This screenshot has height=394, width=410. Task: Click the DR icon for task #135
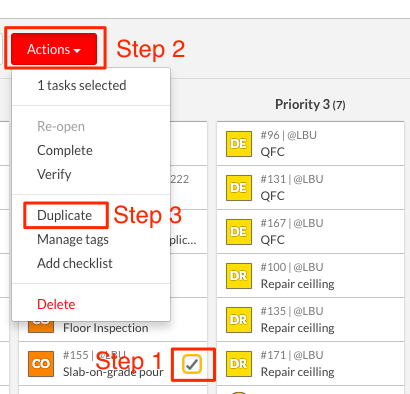tap(239, 320)
